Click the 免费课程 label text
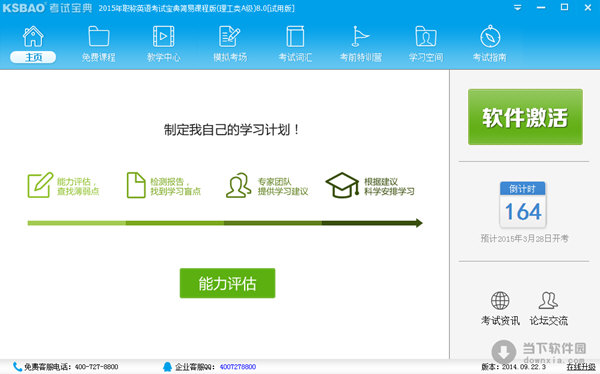This screenshot has height=374, width=600. coord(99,57)
